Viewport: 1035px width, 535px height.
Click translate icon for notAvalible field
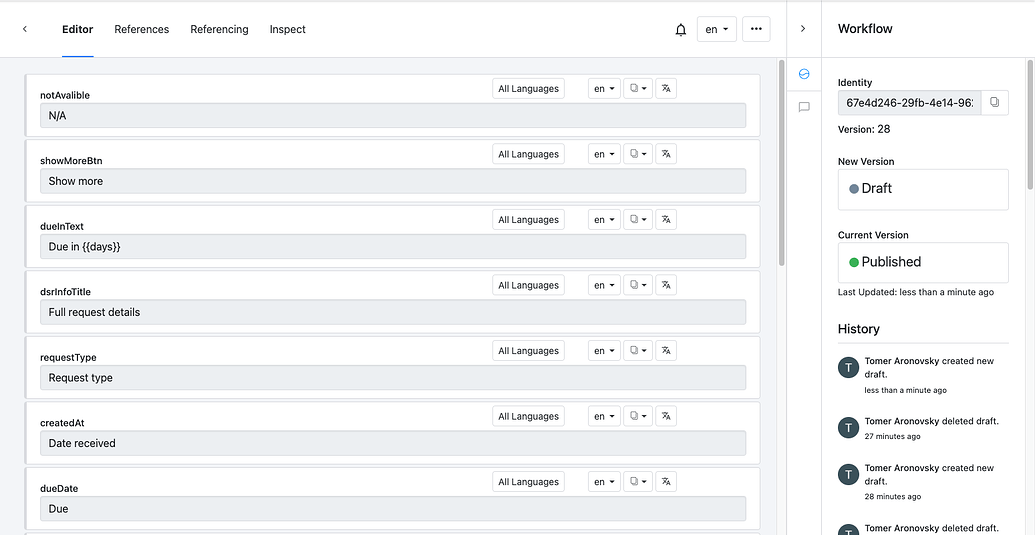point(665,88)
